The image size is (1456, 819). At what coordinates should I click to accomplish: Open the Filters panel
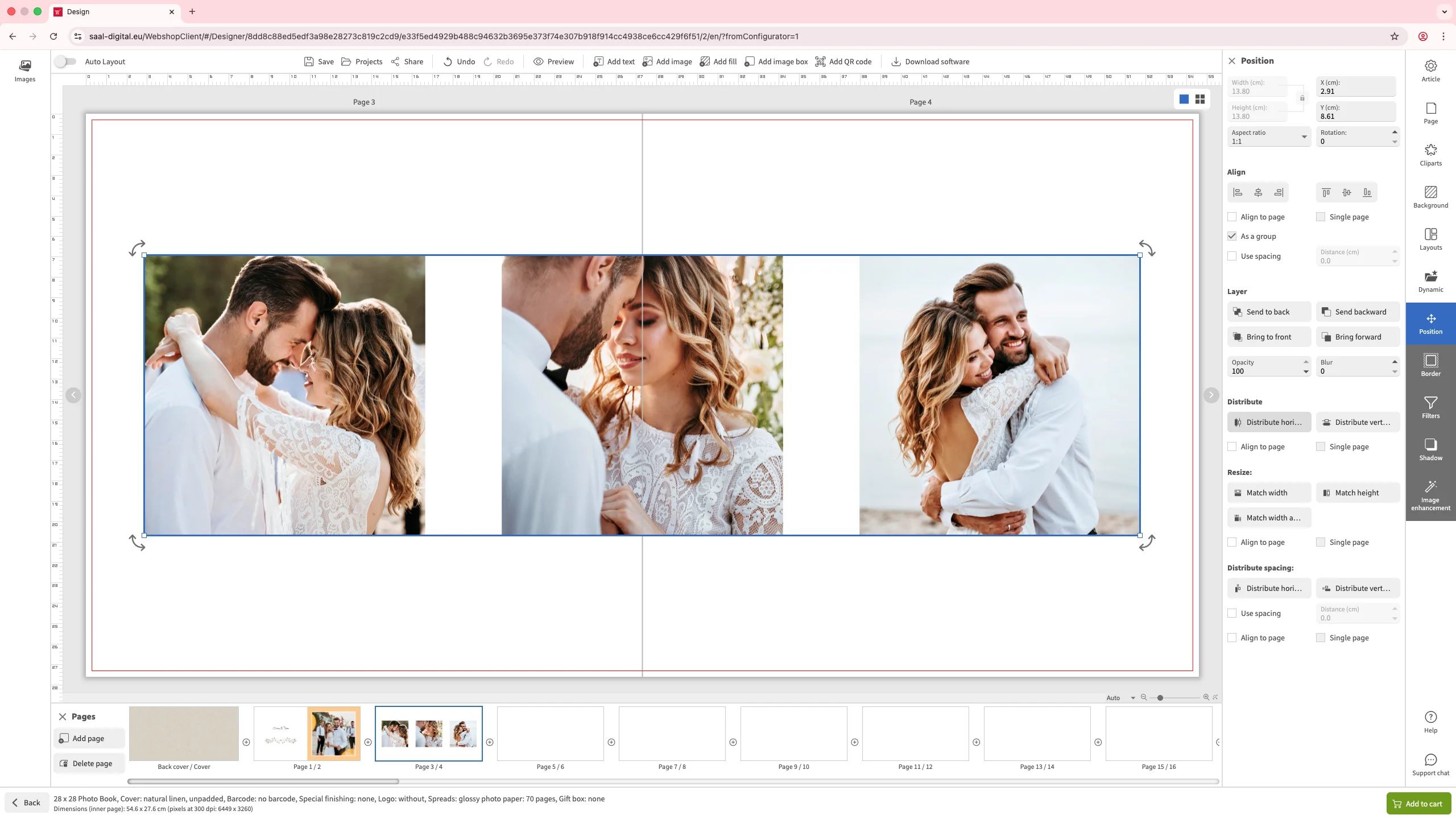(1430, 407)
